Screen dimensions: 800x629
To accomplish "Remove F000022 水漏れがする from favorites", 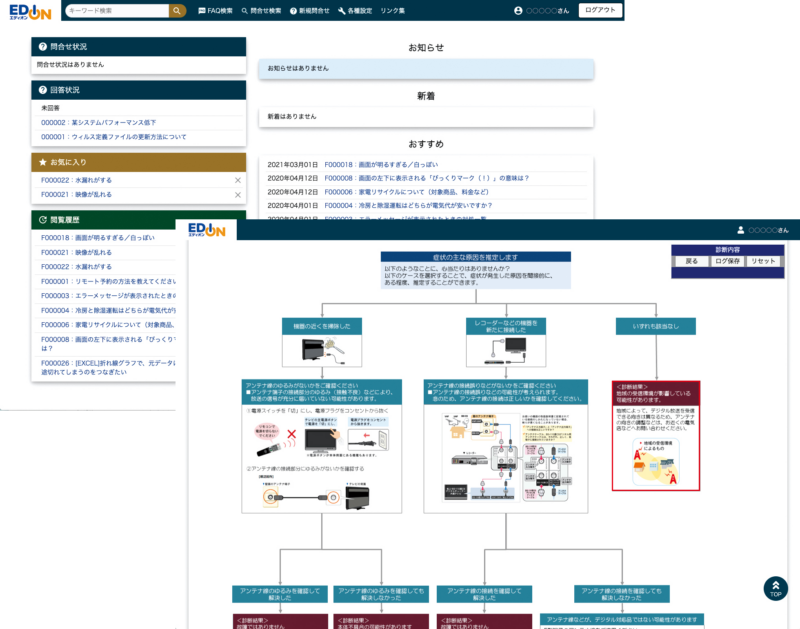I will [x=237, y=180].
